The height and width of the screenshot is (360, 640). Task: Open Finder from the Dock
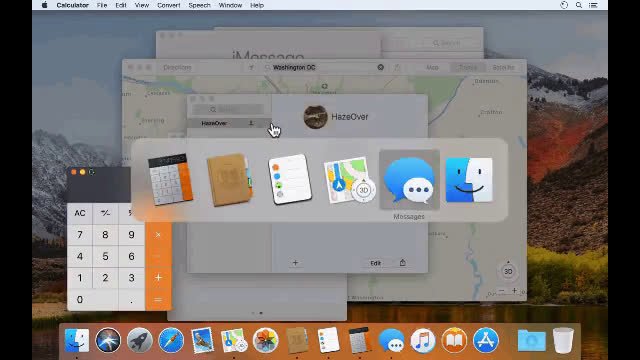(77, 340)
